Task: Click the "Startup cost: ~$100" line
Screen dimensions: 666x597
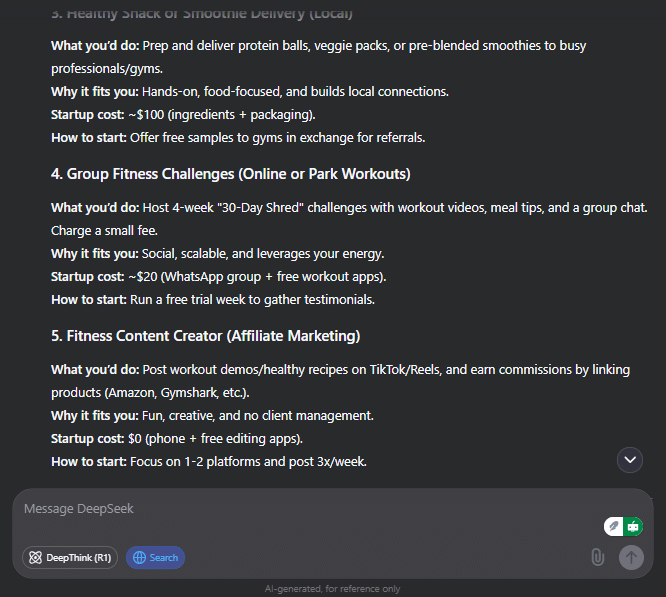Action: (183, 114)
